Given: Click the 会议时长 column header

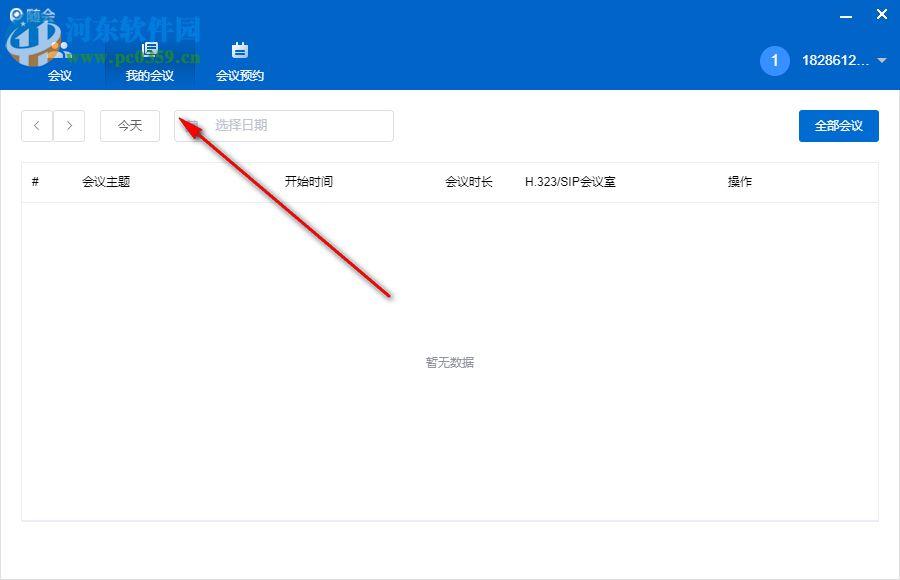Looking at the screenshot, I should (x=469, y=182).
